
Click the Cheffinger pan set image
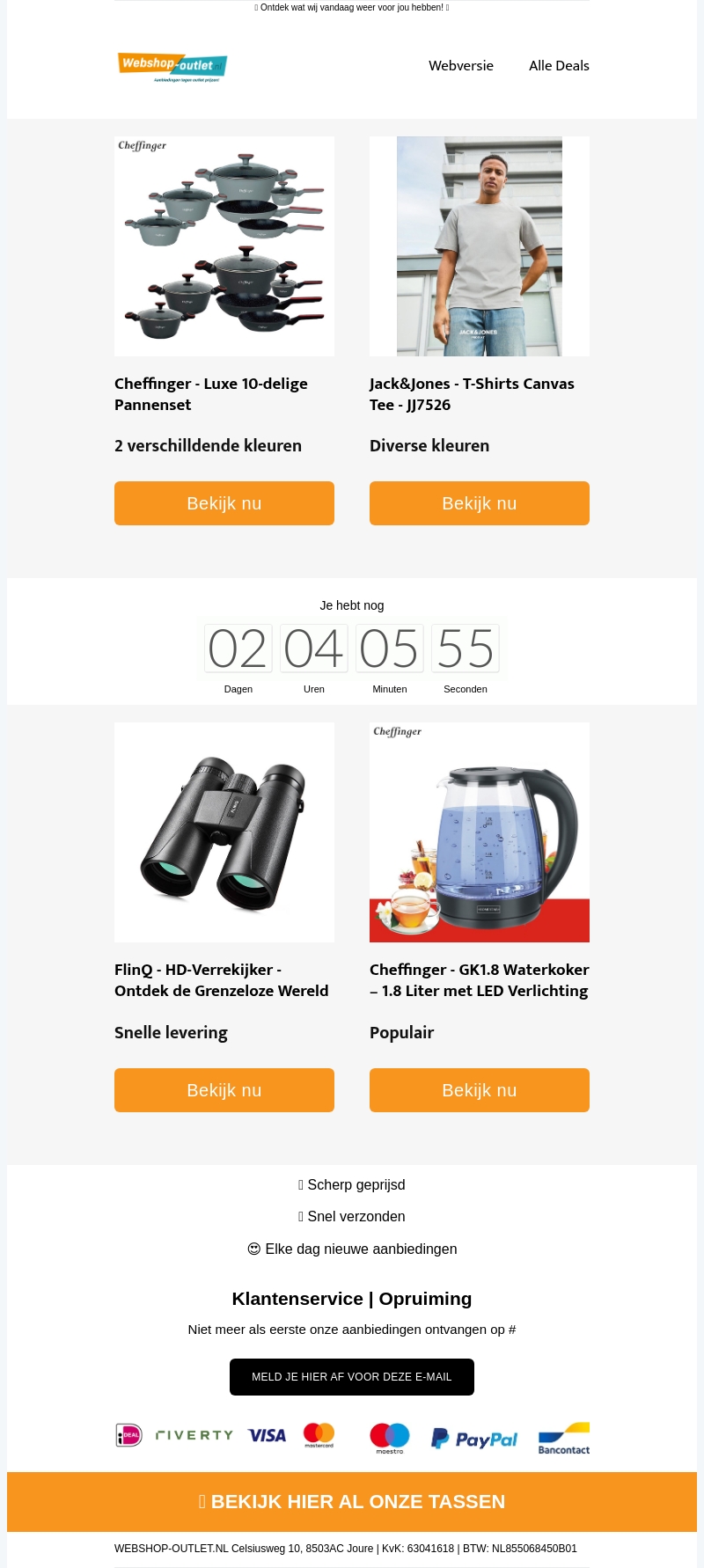point(224,246)
